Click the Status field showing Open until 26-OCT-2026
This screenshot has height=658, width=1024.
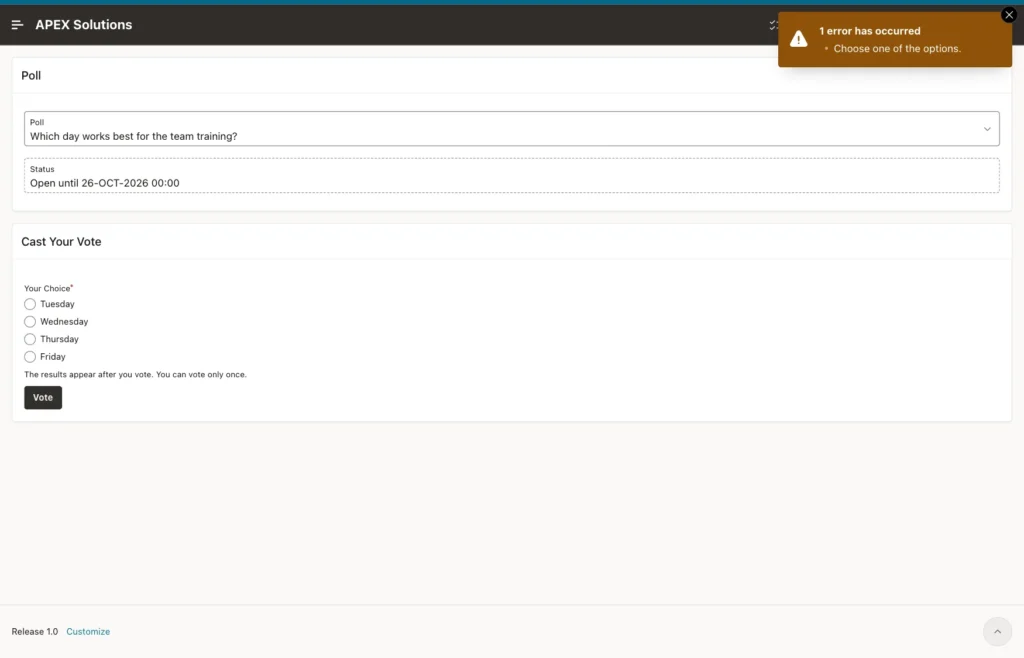pyautogui.click(x=511, y=176)
